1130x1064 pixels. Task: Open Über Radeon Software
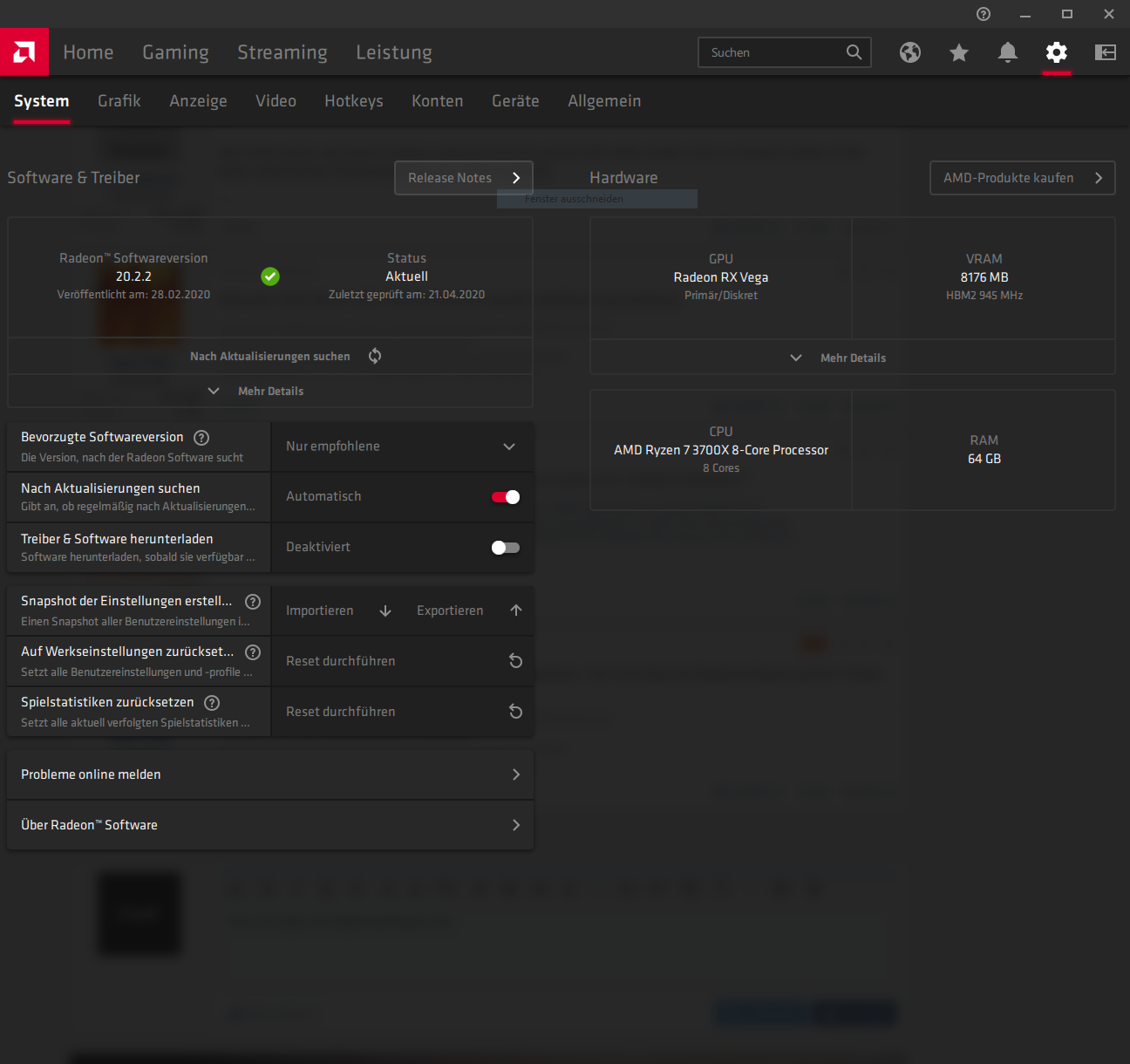coord(270,825)
